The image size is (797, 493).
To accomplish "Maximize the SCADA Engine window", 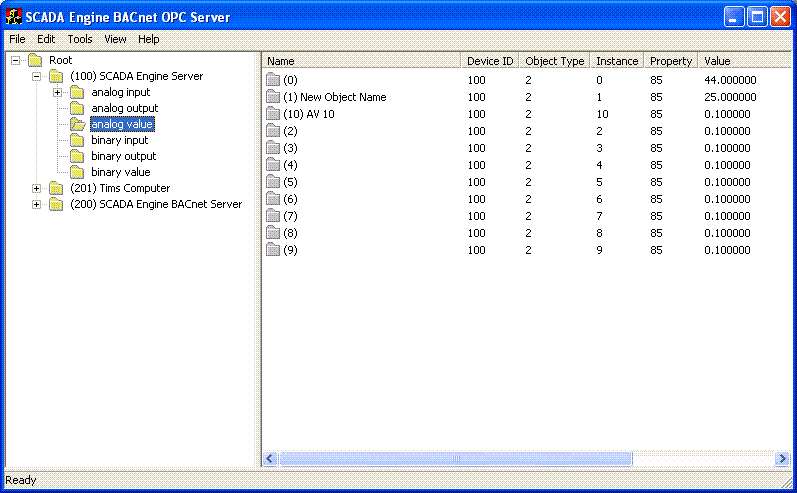I will click(x=757, y=17).
